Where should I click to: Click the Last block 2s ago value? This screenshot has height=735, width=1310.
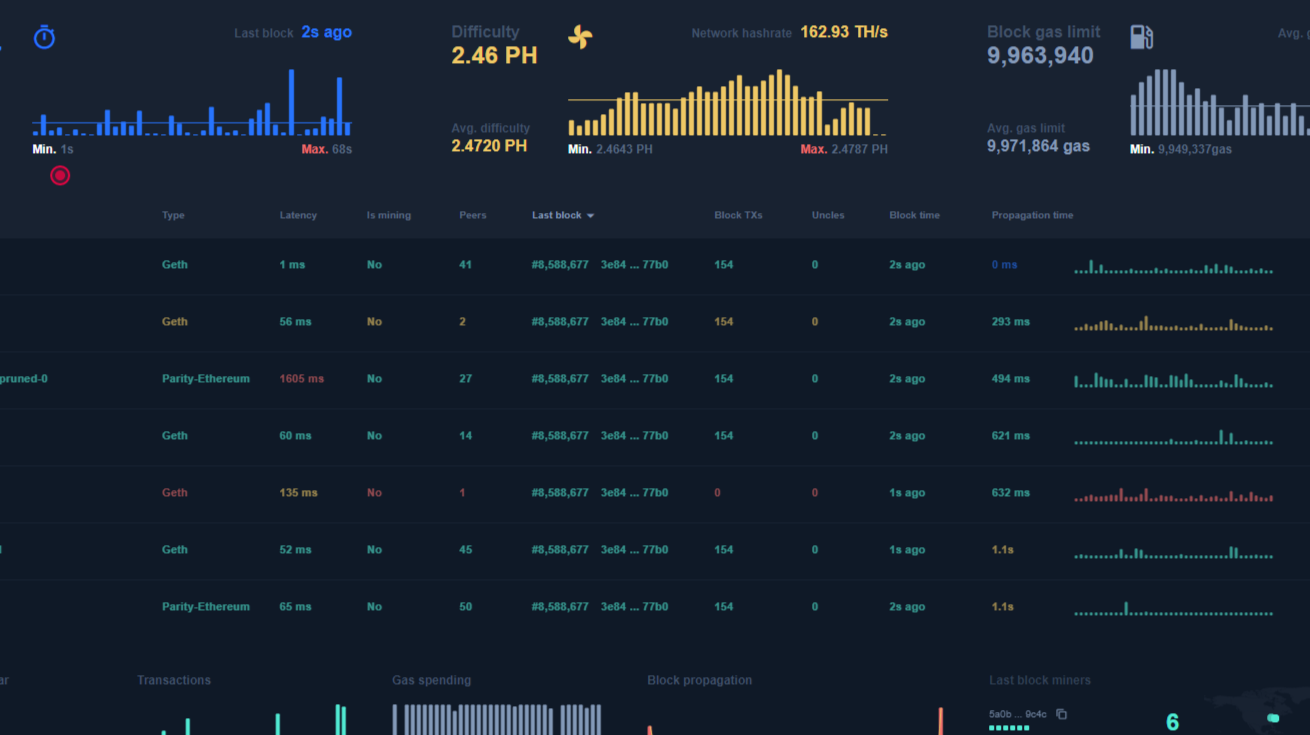click(327, 32)
